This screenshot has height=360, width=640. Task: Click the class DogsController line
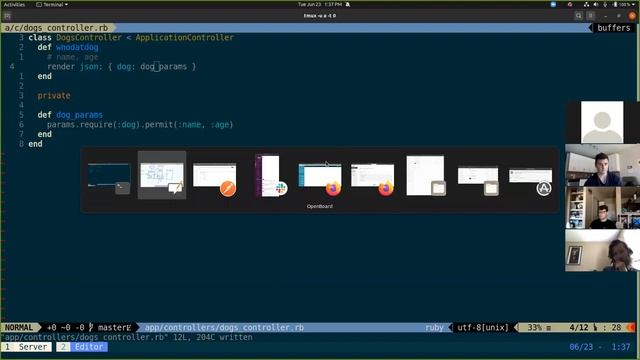pyautogui.click(x=131, y=38)
